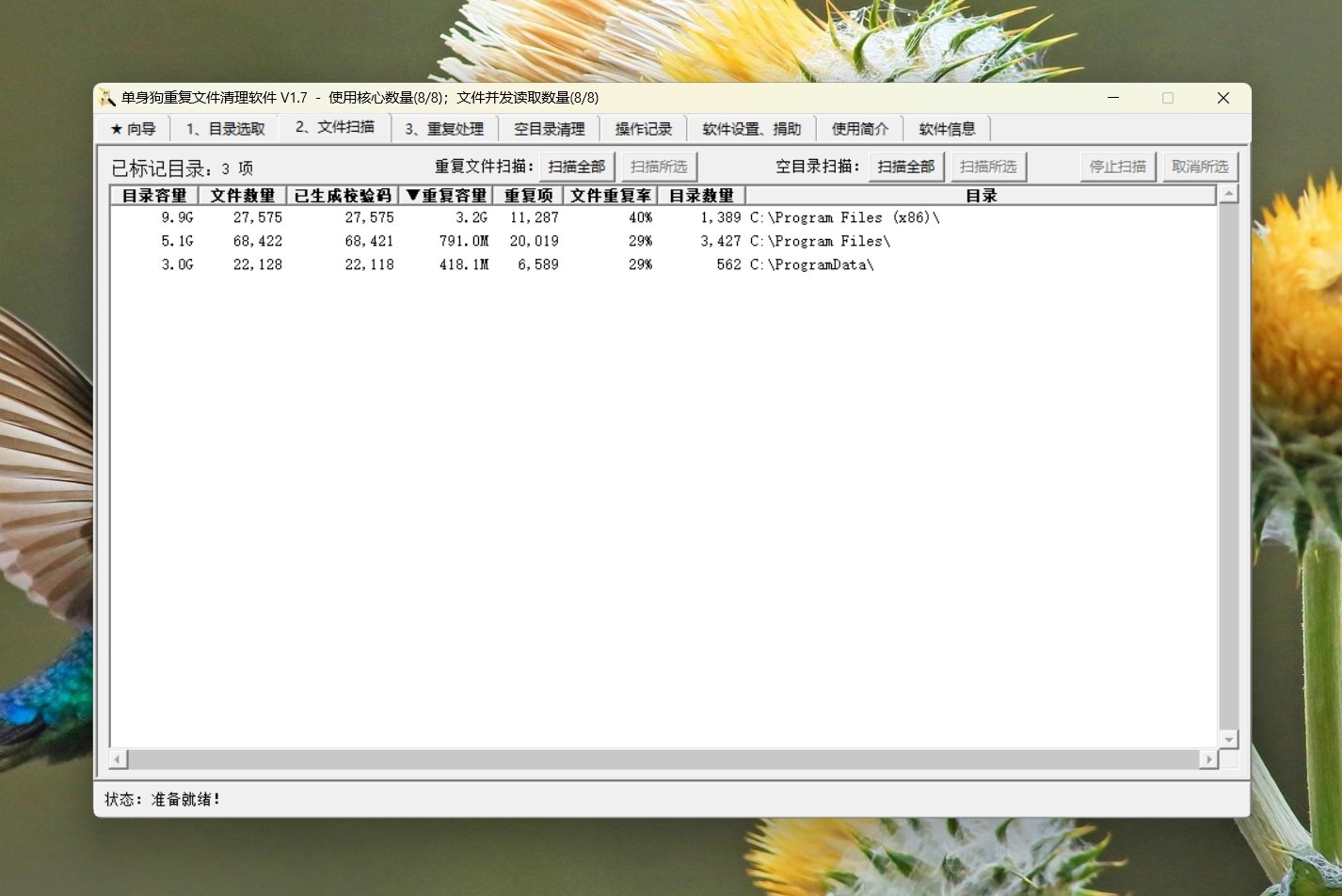The height and width of the screenshot is (896, 1342).
Task: Go to the 空目录清理 tab
Action: (550, 129)
